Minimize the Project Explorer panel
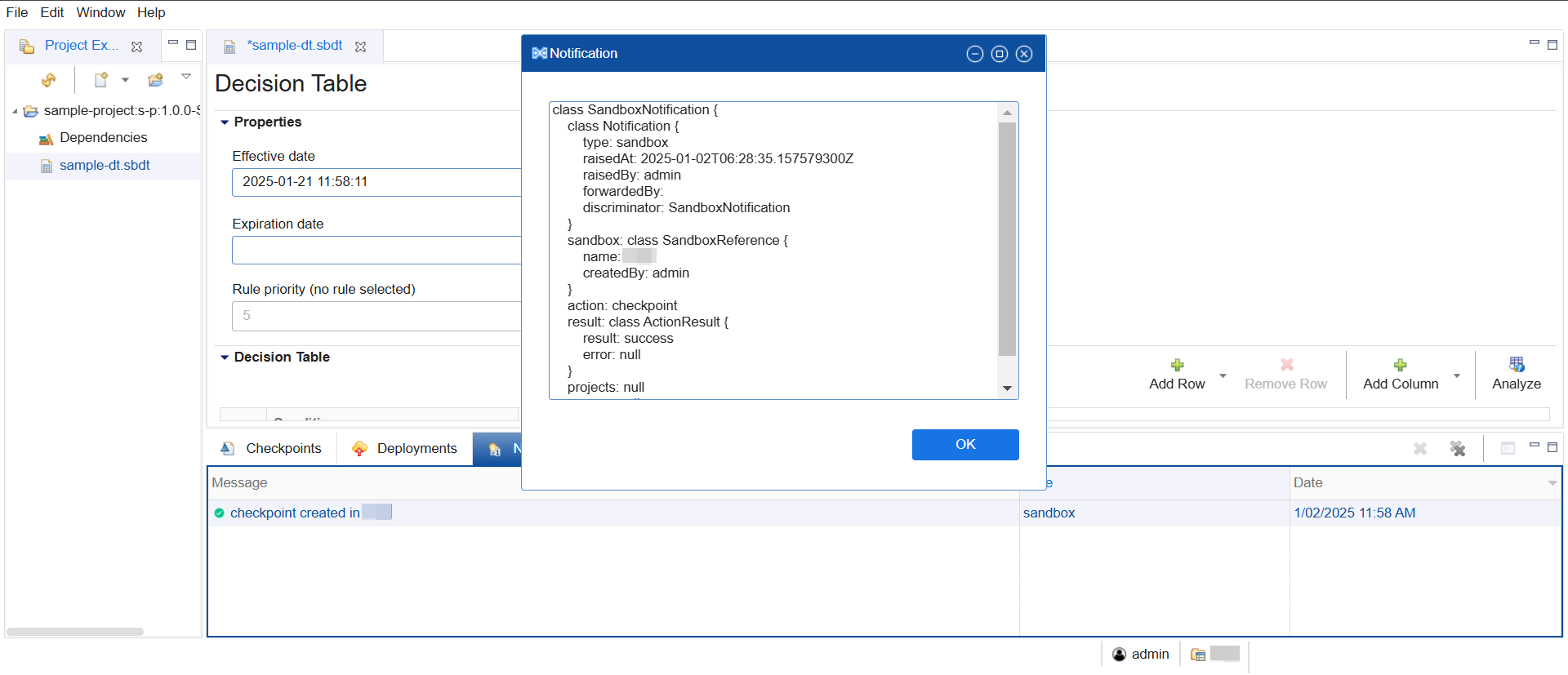The height and width of the screenshot is (675, 1568). (x=173, y=43)
